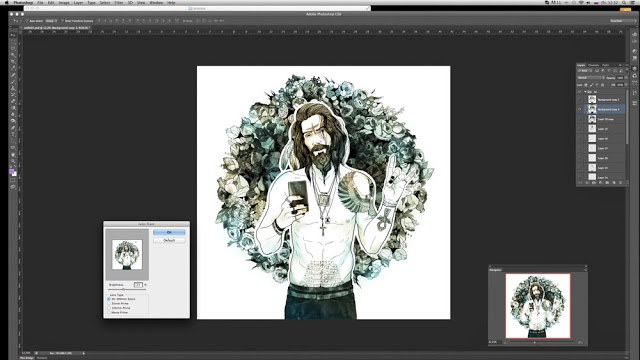
Task: Show the Layer 37 visibility box
Action: click(x=579, y=148)
